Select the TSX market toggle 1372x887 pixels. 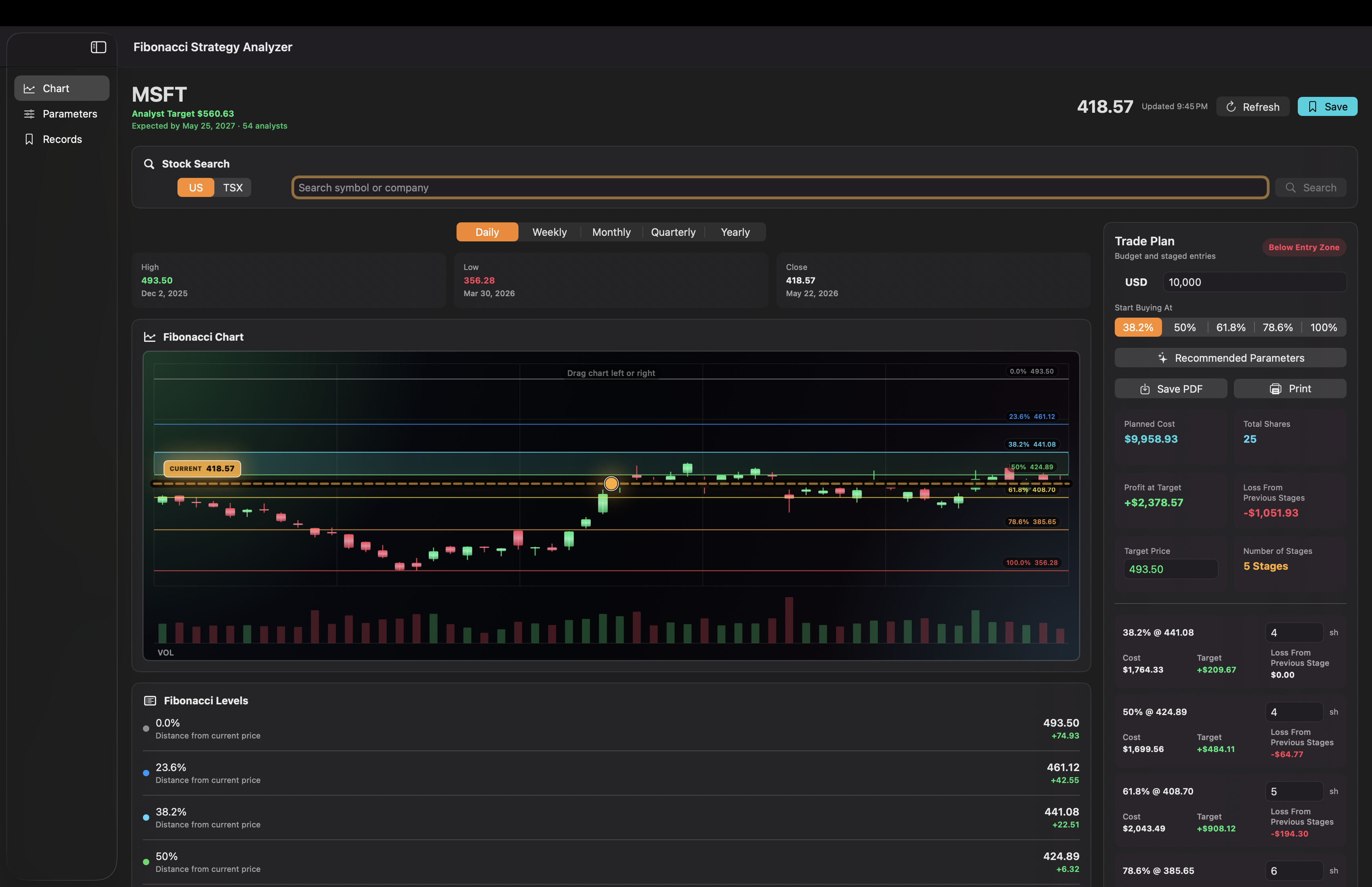(233, 188)
